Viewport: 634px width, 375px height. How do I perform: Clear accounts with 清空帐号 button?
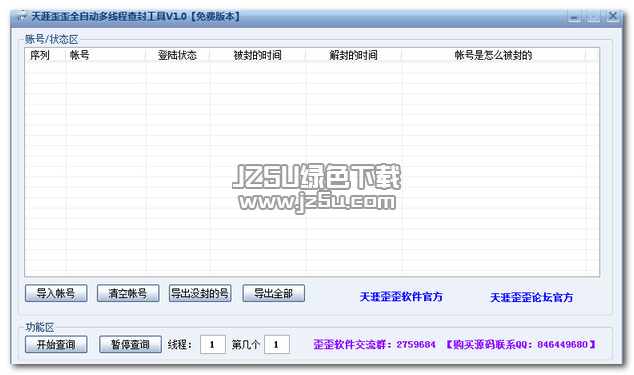pos(128,293)
